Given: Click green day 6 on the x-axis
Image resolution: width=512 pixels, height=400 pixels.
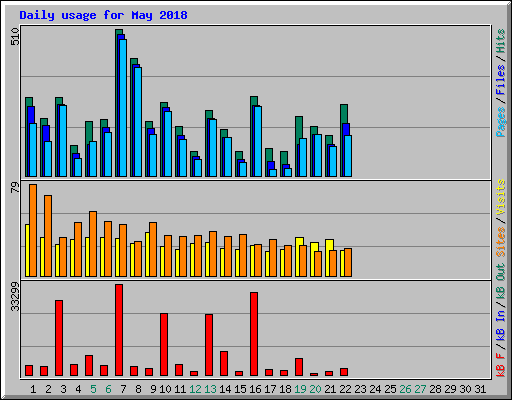Looking at the screenshot, I should pyautogui.click(x=108, y=389).
